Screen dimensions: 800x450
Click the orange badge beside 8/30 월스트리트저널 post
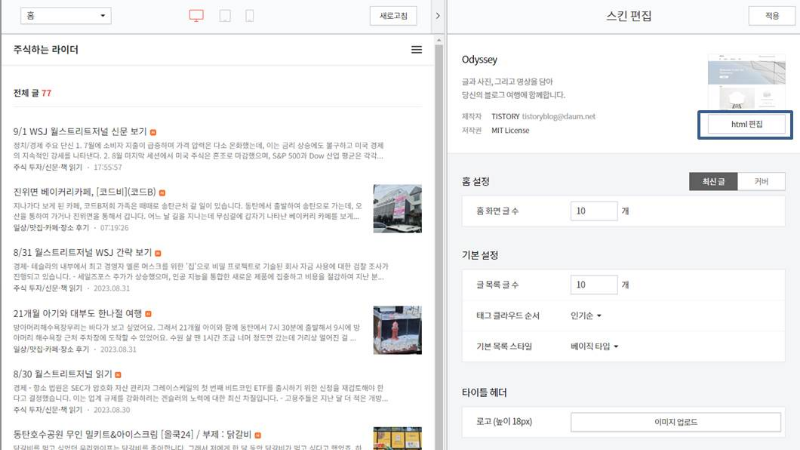pyautogui.click(x=118, y=374)
